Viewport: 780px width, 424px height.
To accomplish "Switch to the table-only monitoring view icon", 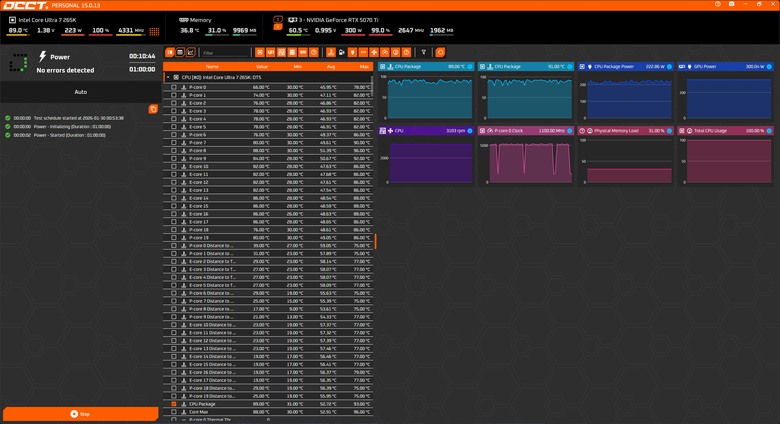I will click(180, 52).
